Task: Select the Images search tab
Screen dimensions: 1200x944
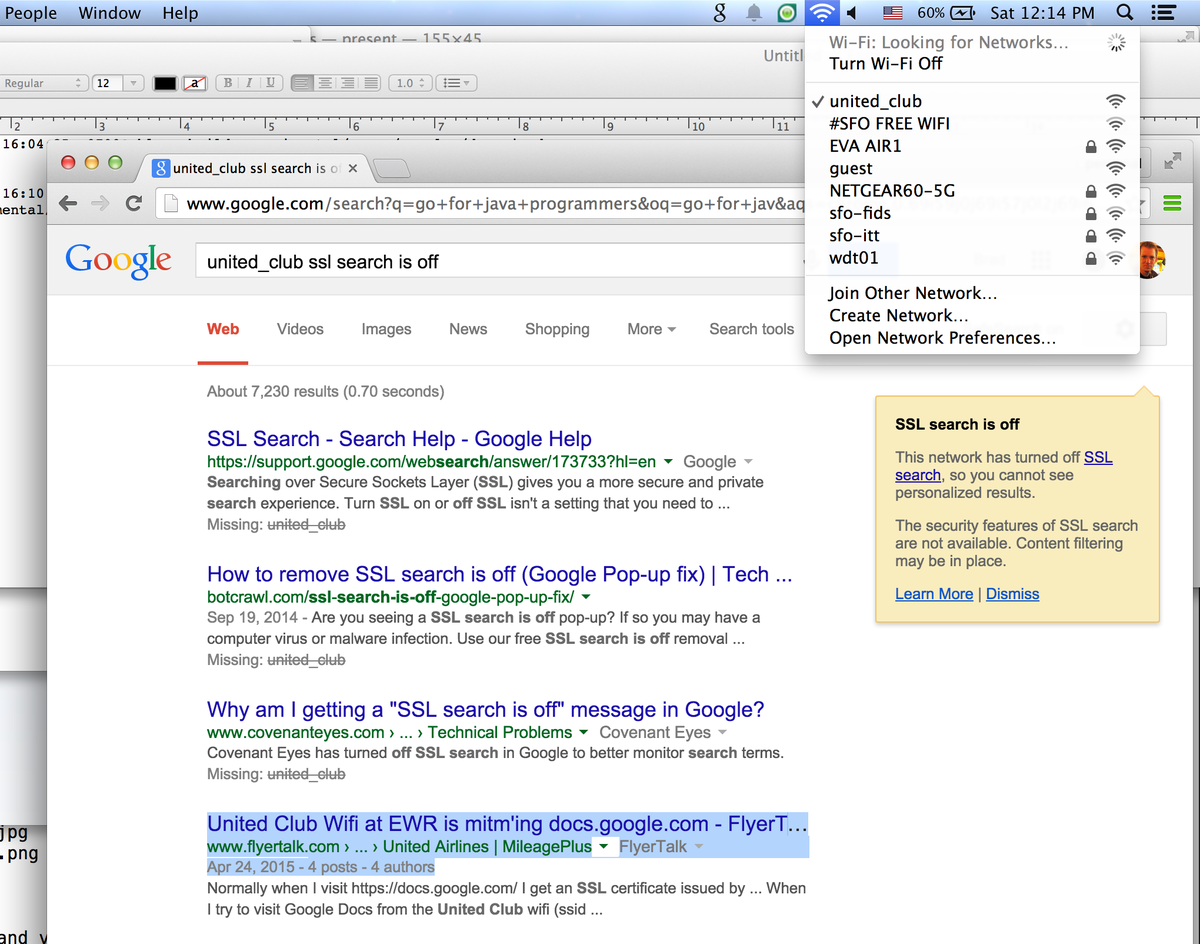Action: tap(386, 329)
